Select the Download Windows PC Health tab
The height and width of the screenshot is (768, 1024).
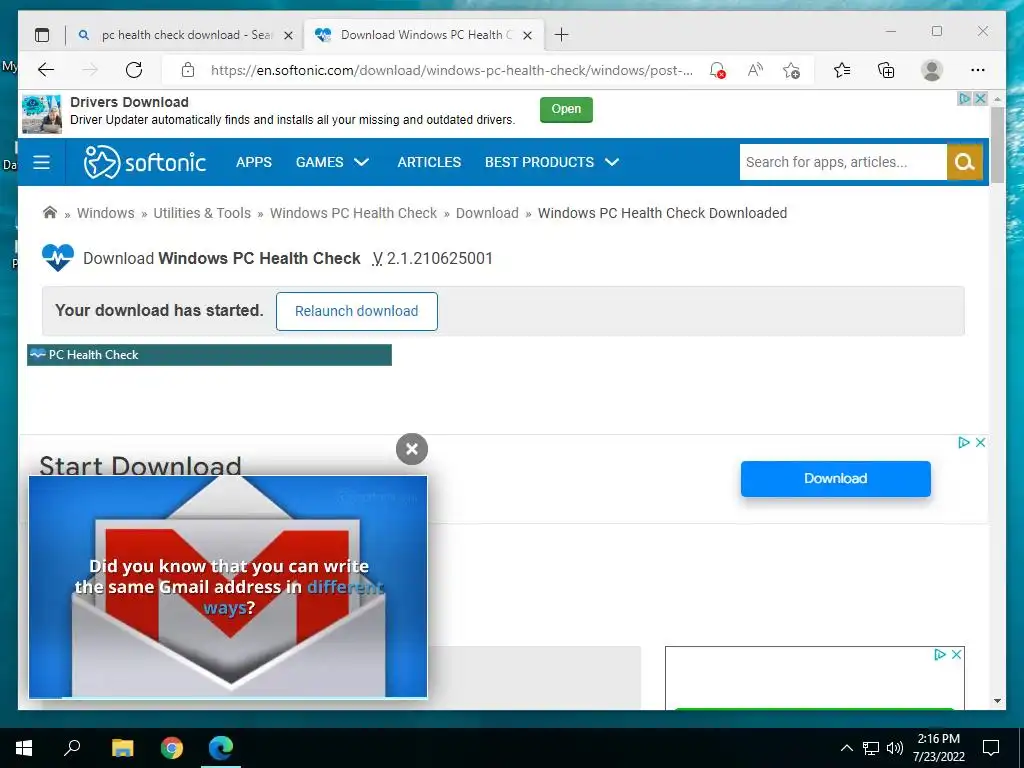[424, 35]
